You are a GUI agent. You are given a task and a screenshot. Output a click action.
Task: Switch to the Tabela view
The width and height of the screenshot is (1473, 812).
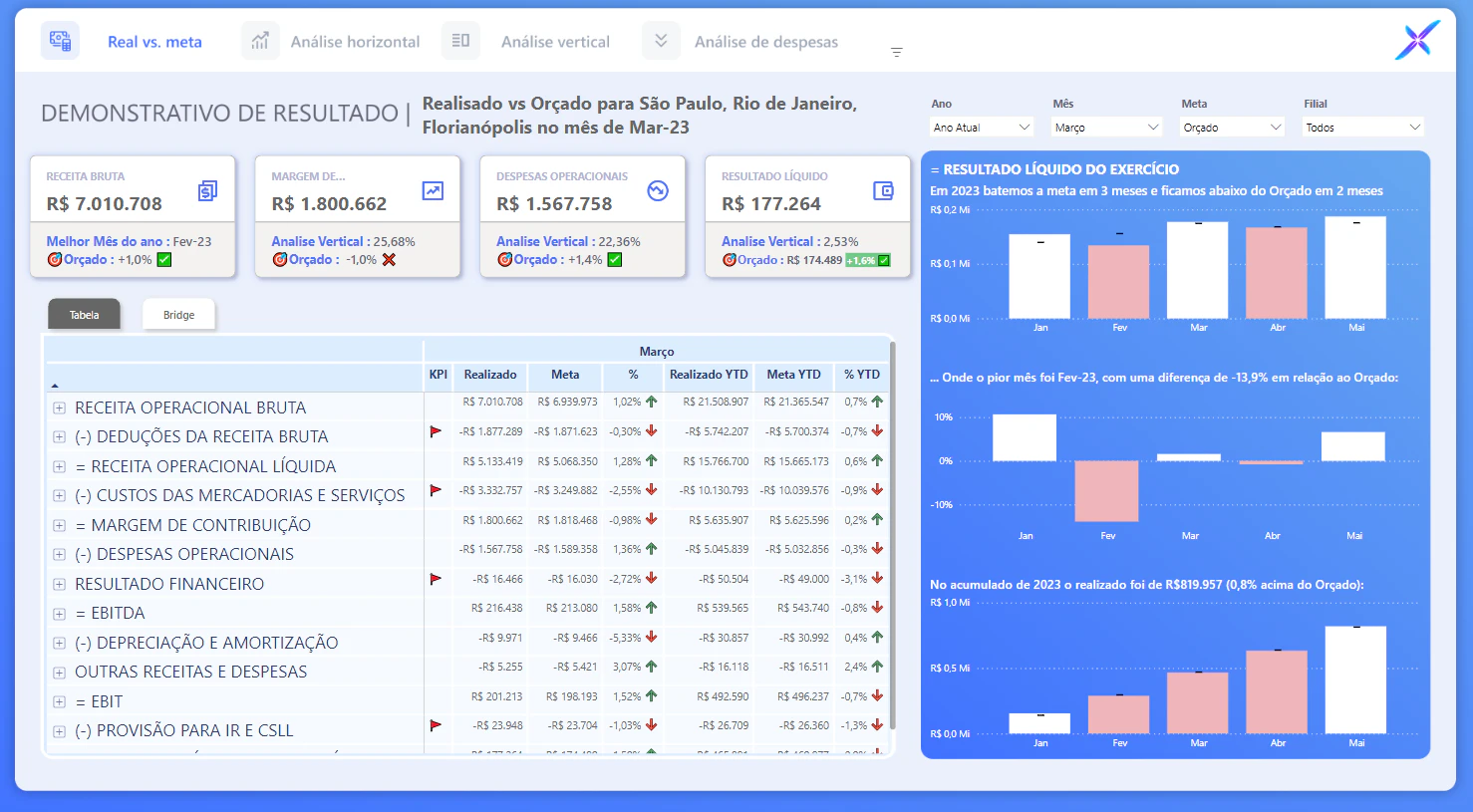coord(84,315)
